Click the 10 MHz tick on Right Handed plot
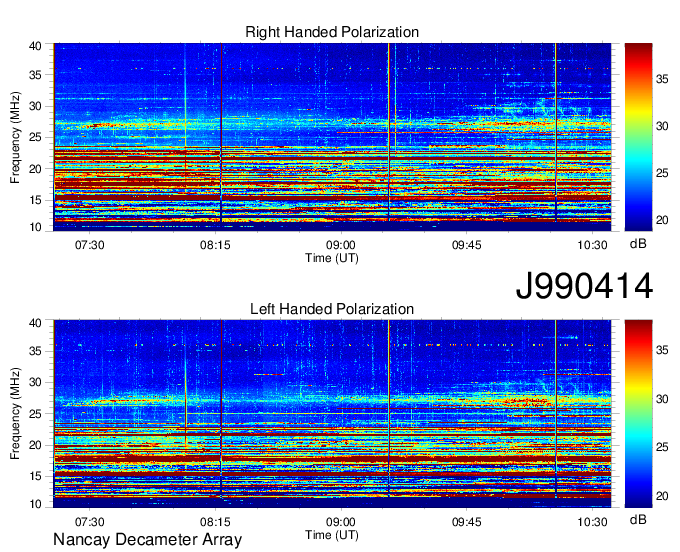The width and height of the screenshot is (680, 552). tap(35, 227)
